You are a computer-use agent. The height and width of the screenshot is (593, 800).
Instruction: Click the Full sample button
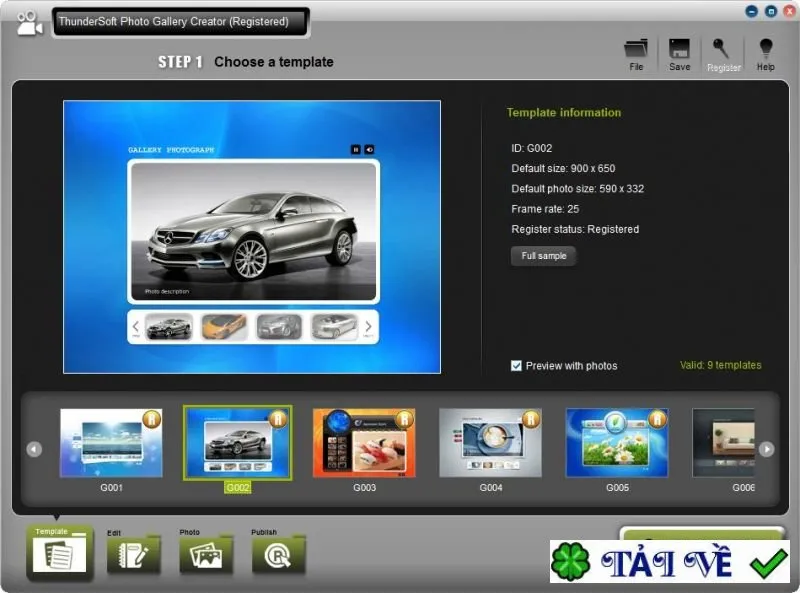[x=543, y=256]
